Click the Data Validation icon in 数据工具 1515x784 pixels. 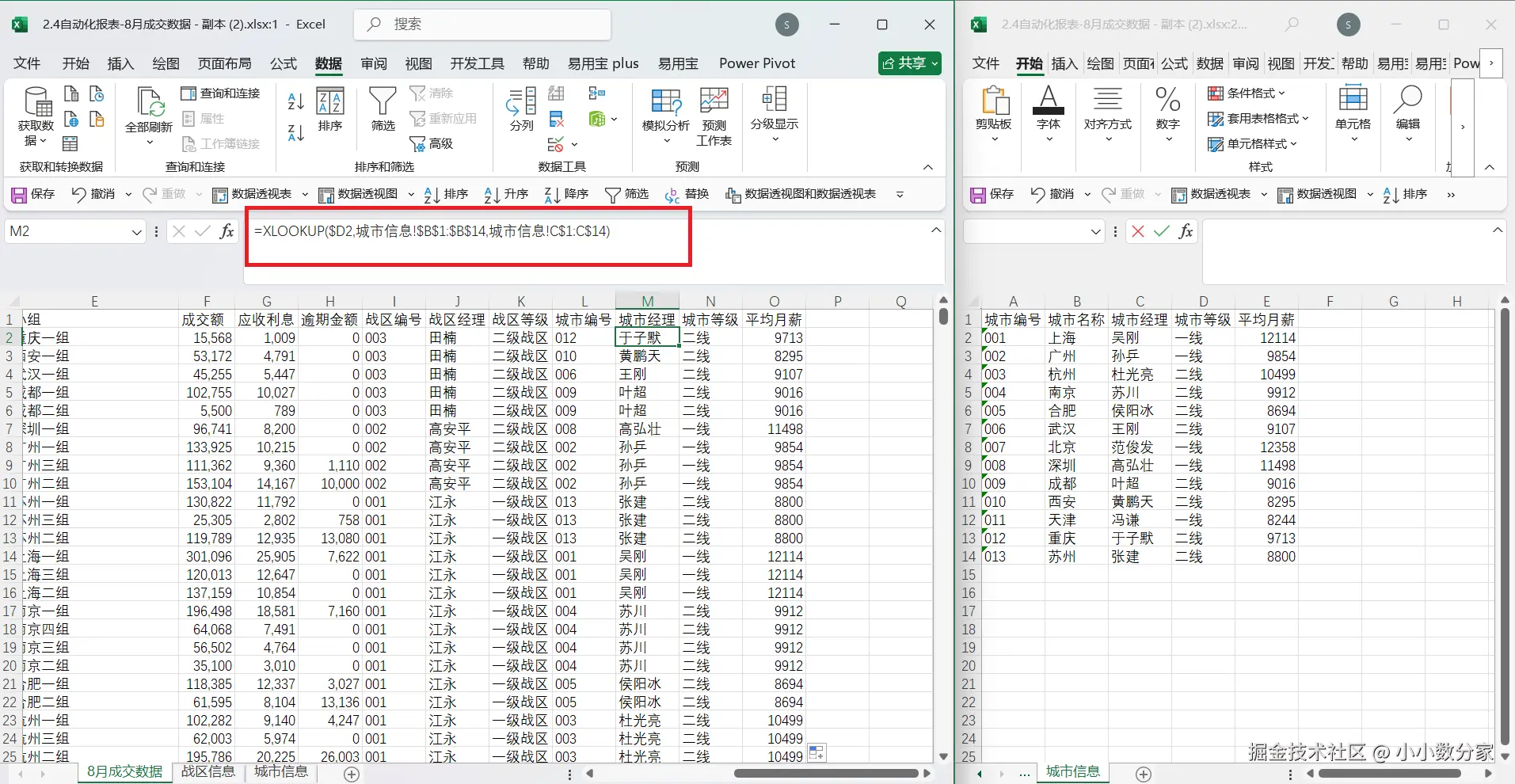(x=556, y=144)
